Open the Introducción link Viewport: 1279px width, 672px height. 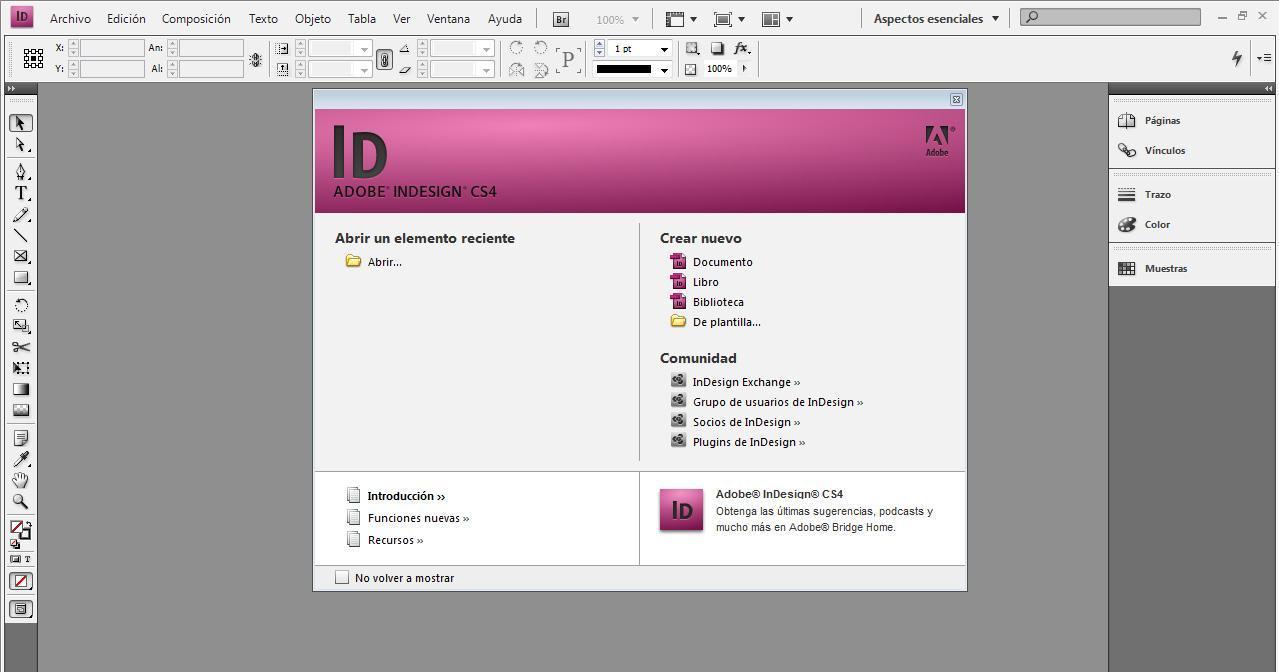tap(406, 496)
